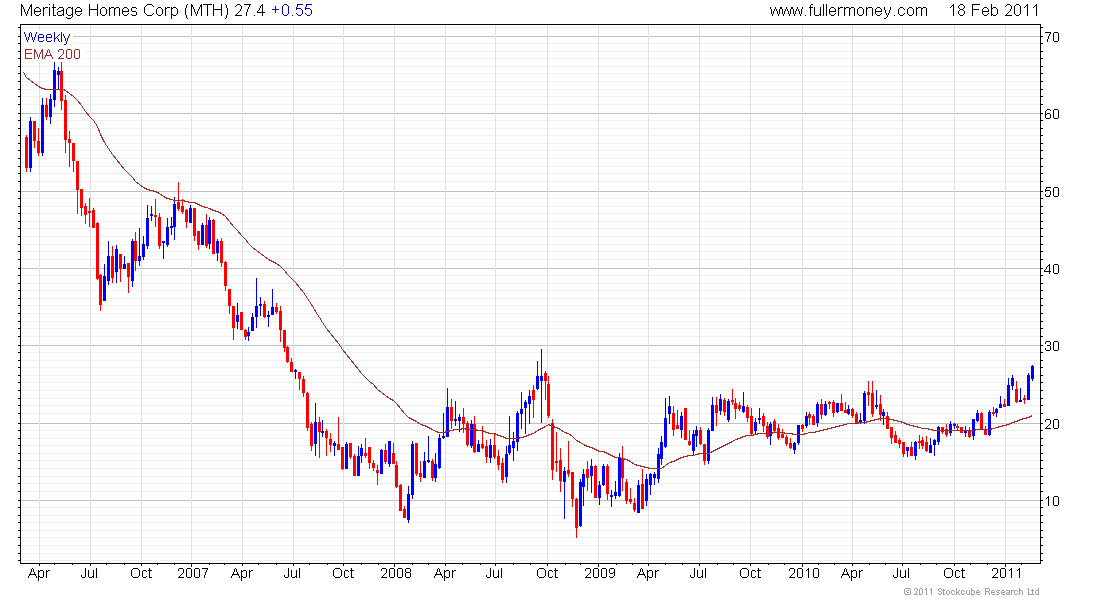The image size is (1100, 600).
Task: Click the price change value +0.55
Action: point(292,11)
